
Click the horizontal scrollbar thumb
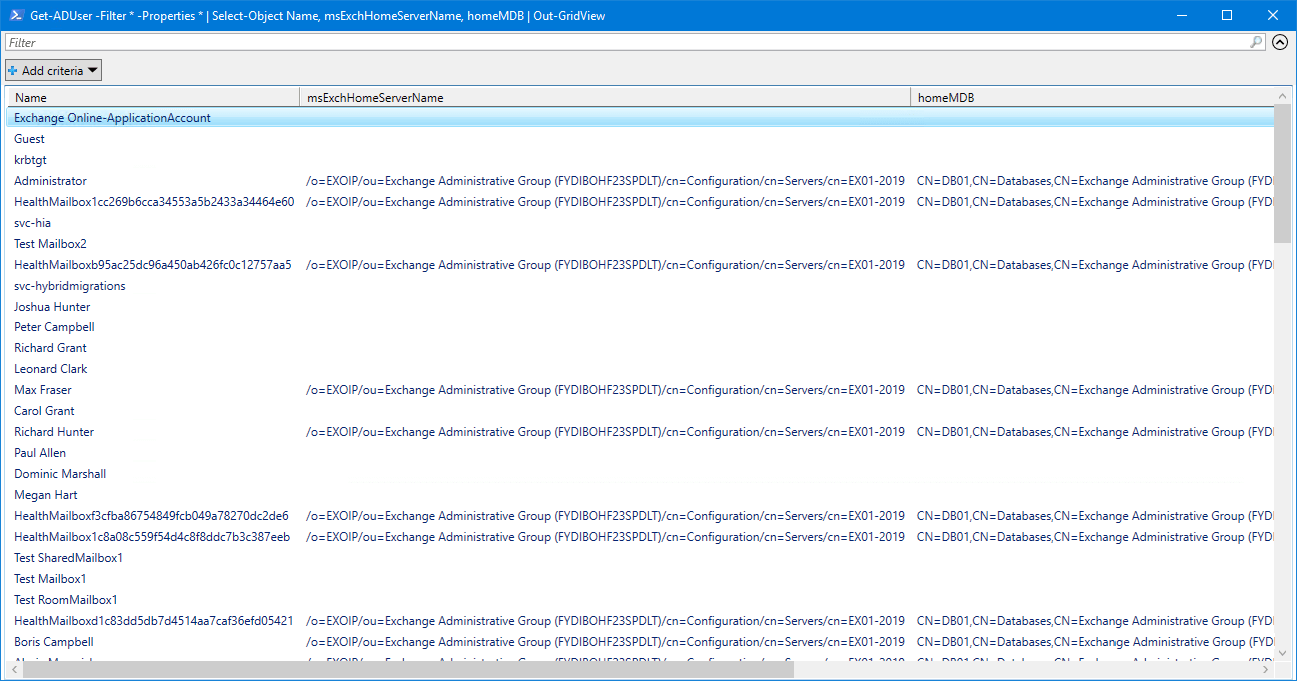(408, 669)
